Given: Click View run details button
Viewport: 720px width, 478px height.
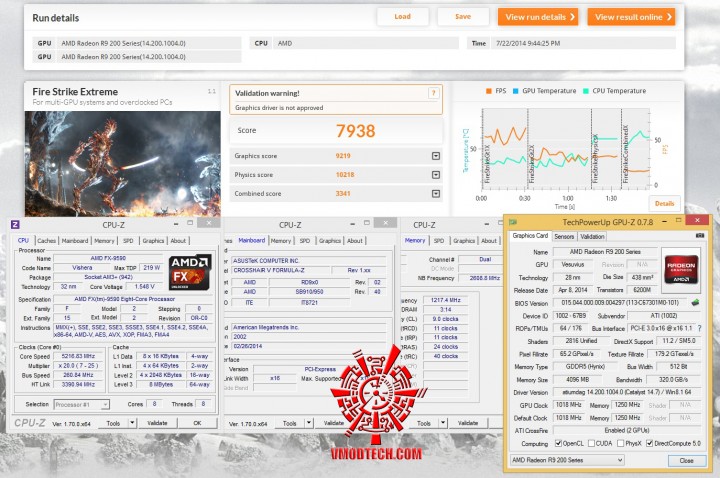Looking at the screenshot, I should point(538,17).
